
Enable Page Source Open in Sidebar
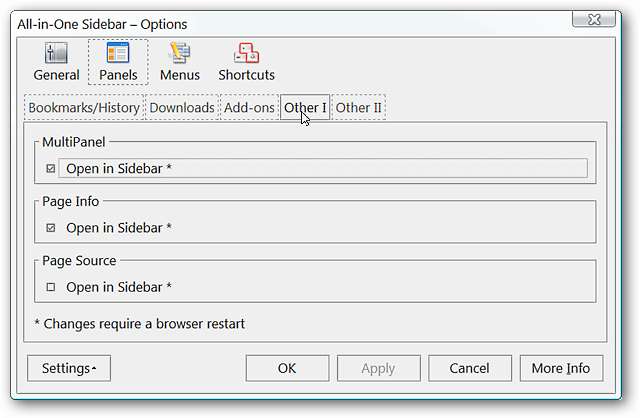pos(51,288)
